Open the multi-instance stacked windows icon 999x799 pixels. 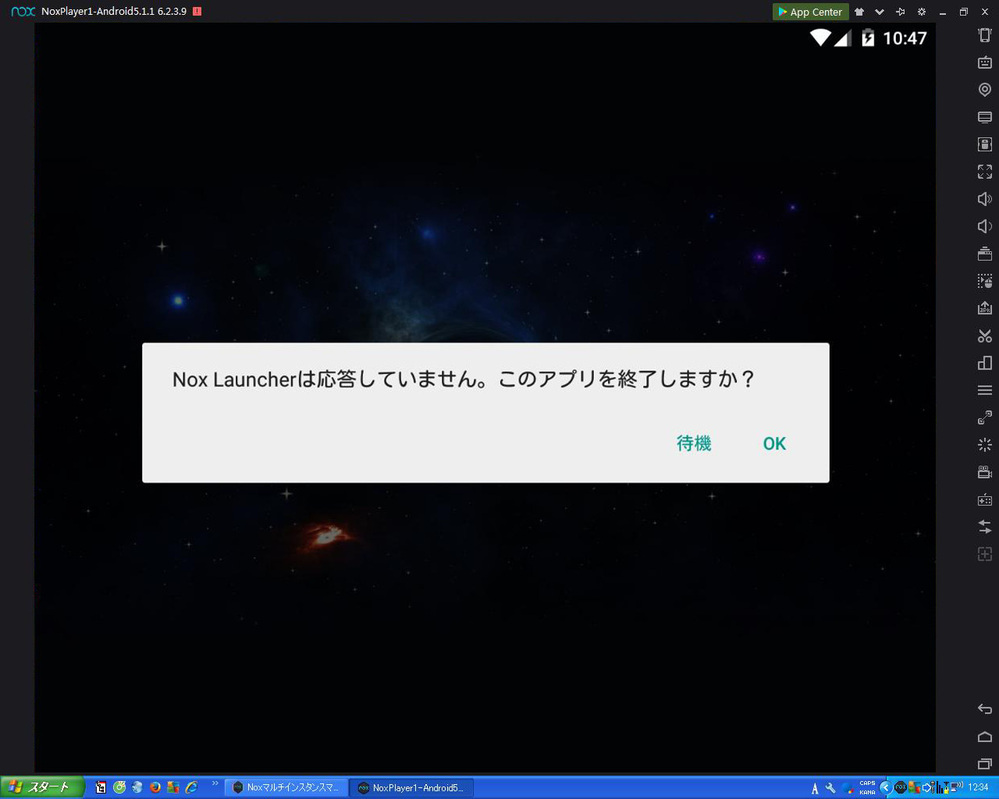click(984, 363)
